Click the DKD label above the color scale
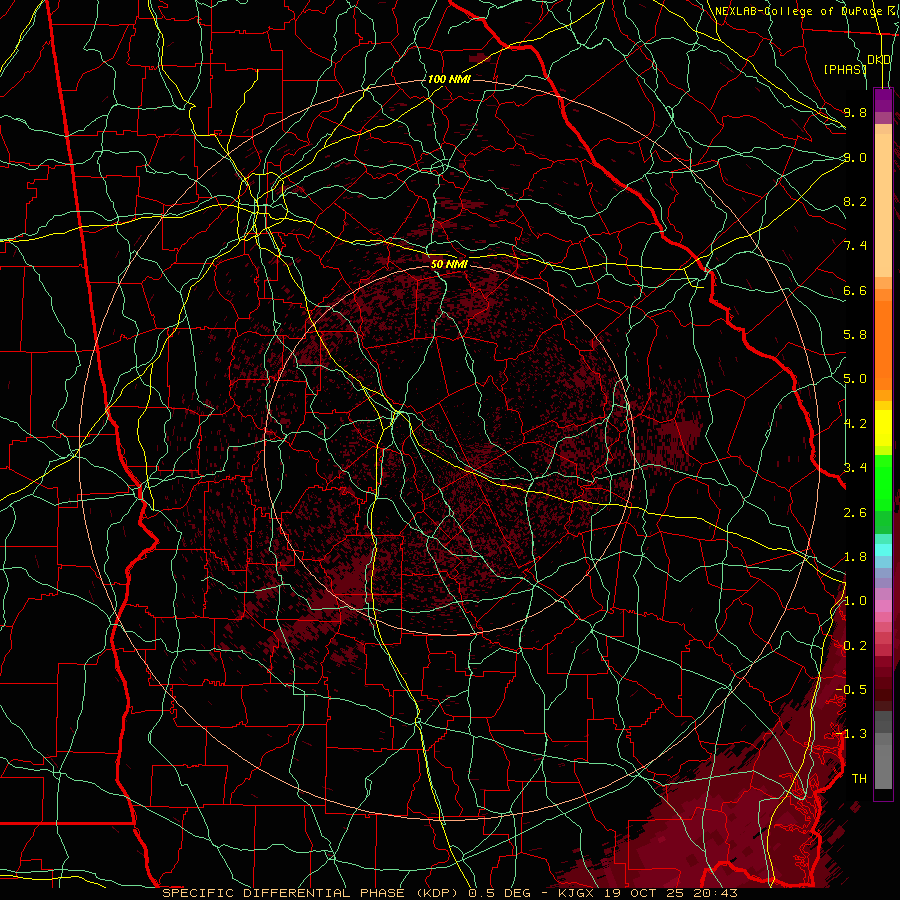Viewport: 900px width, 900px height. (879, 59)
